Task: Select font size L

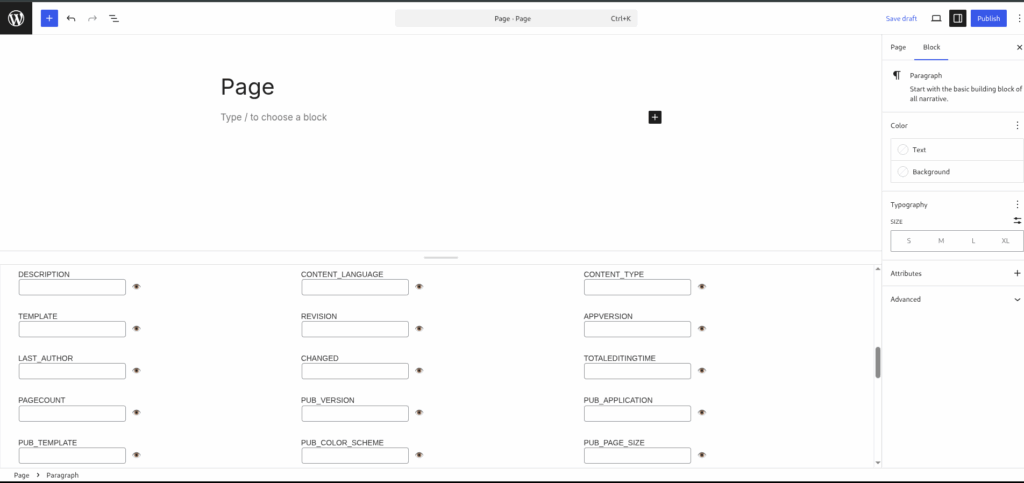Action: point(973,241)
